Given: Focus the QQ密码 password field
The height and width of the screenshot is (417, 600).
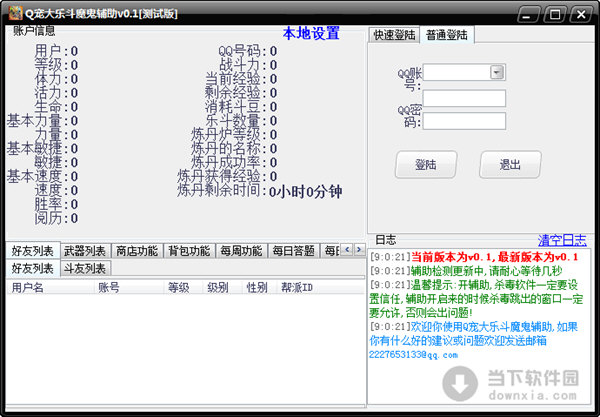Looking at the screenshot, I should coord(464,121).
